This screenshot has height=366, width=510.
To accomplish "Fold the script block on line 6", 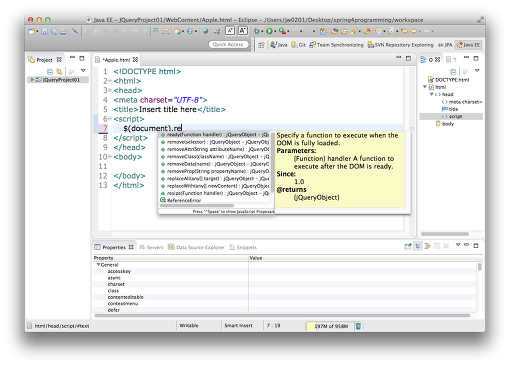I will pyautogui.click(x=110, y=119).
